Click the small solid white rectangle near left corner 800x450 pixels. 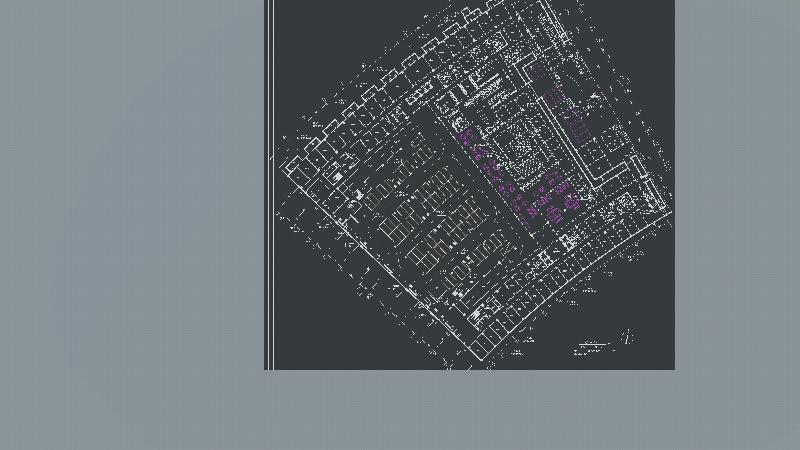[x=338, y=177]
